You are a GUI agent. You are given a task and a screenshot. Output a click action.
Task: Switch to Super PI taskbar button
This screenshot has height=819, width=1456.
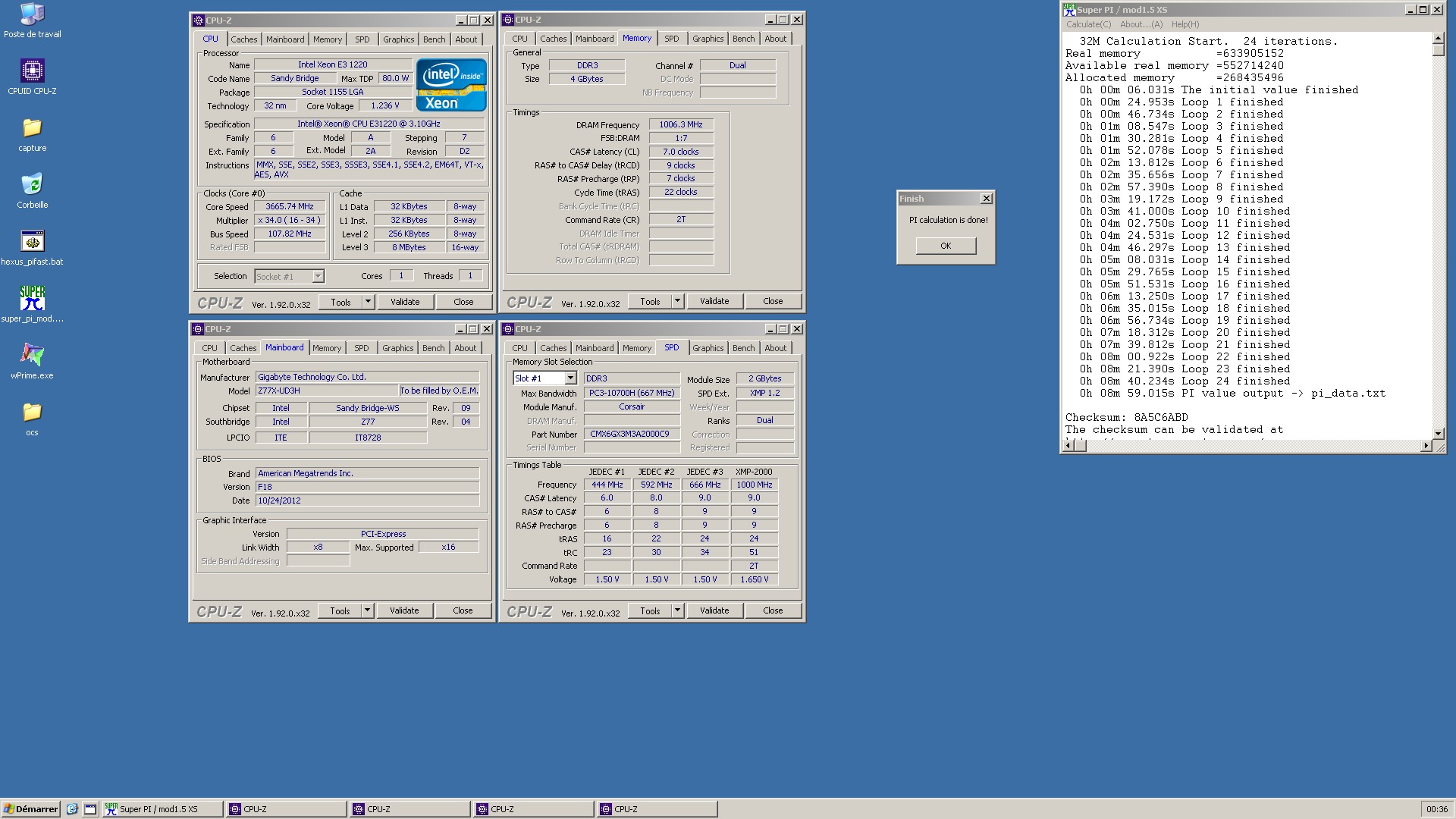[x=162, y=809]
